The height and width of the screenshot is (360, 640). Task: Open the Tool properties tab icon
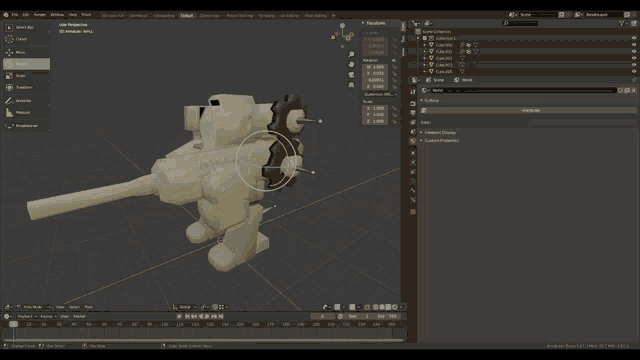pyautogui.click(x=413, y=92)
